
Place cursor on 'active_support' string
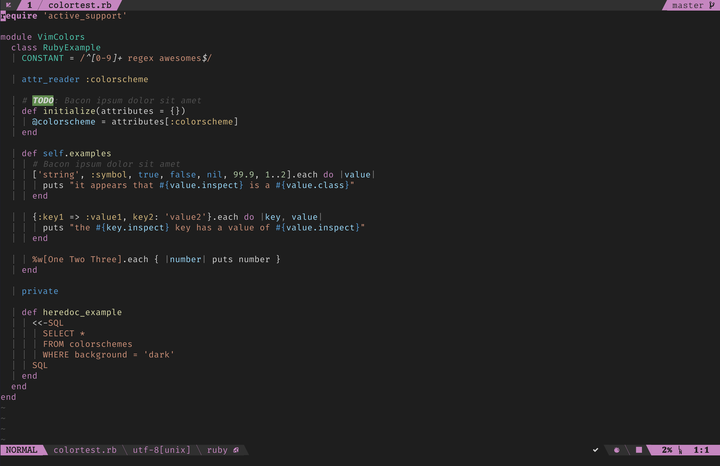pos(85,16)
